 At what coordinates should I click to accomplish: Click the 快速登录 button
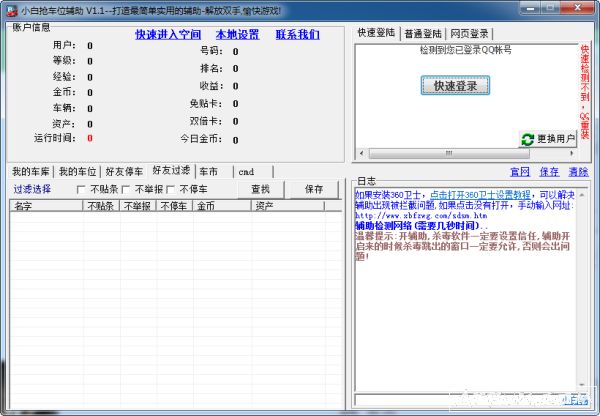click(455, 85)
